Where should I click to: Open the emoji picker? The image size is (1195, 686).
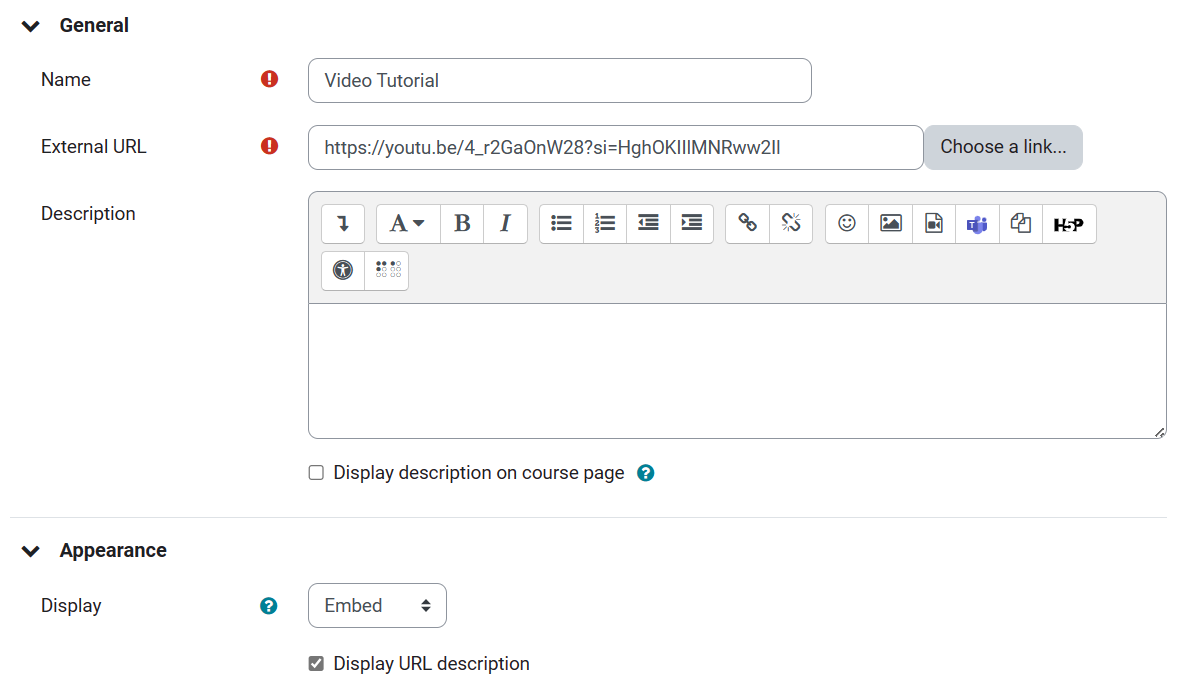847,224
